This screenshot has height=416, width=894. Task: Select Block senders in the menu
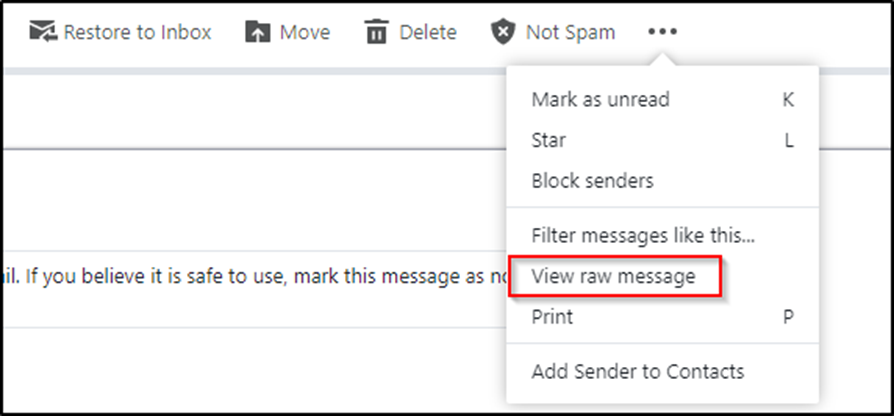coord(592,181)
